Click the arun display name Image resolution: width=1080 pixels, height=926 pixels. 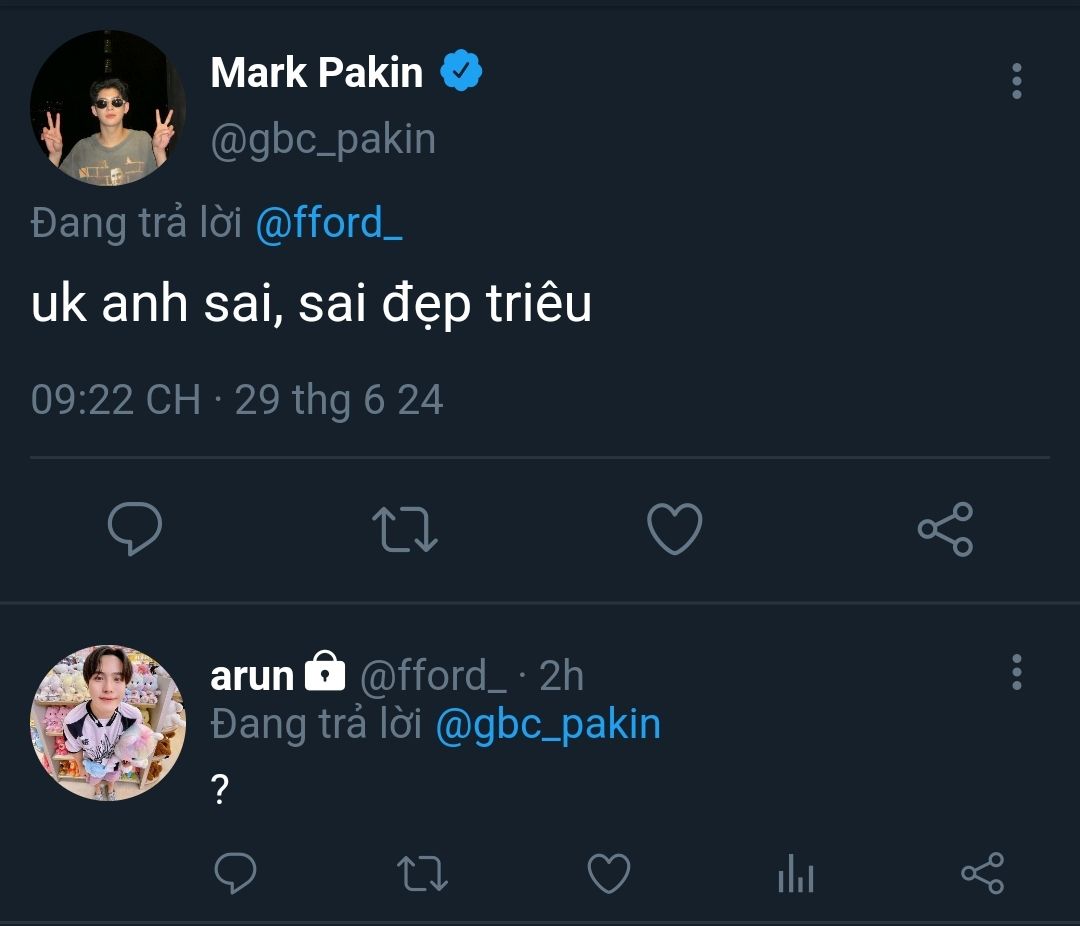coord(251,676)
